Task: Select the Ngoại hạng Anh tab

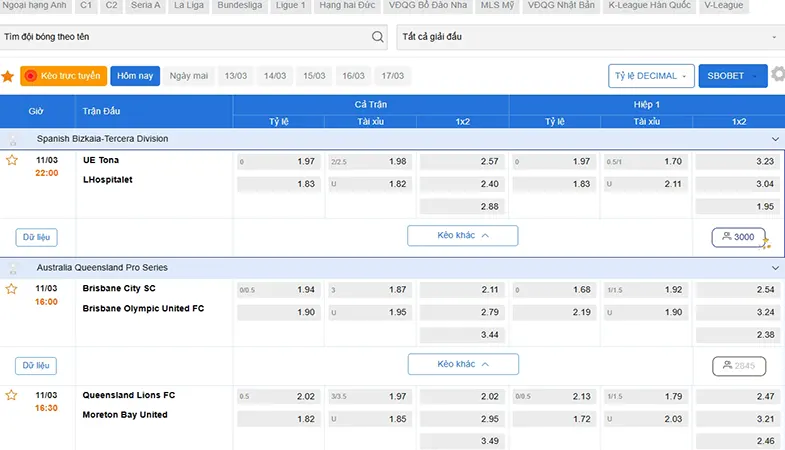Action: click(x=35, y=6)
